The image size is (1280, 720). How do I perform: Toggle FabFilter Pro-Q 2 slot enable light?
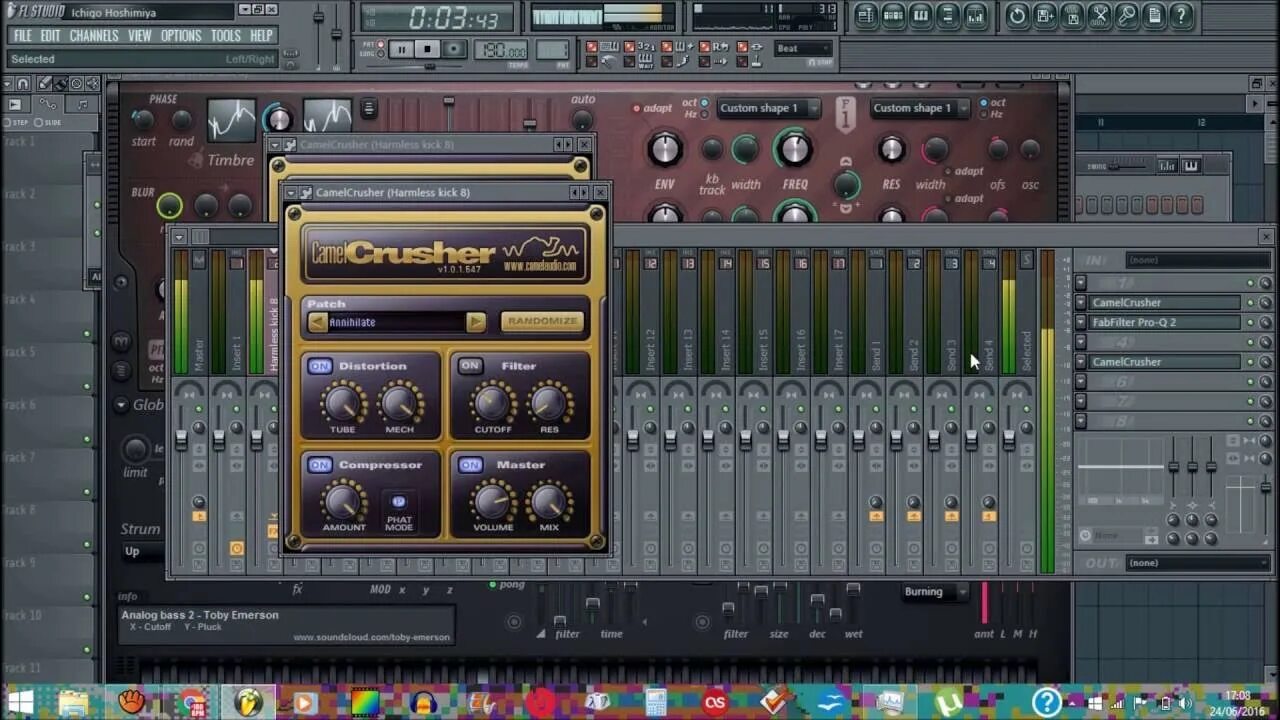pyautogui.click(x=1250, y=323)
